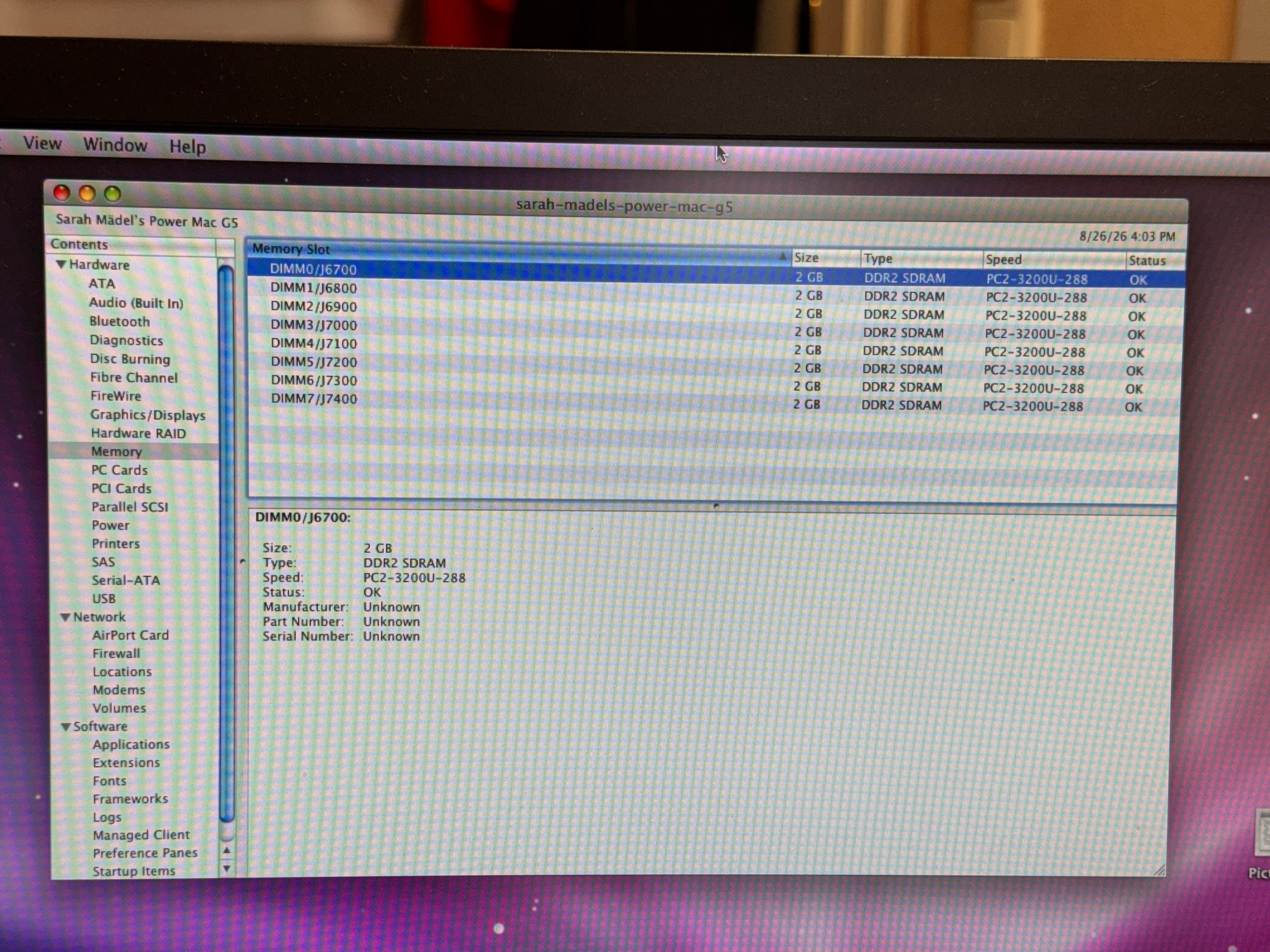Open Diagnostics hardware entry
This screenshot has width=1270, height=952.
[x=127, y=340]
